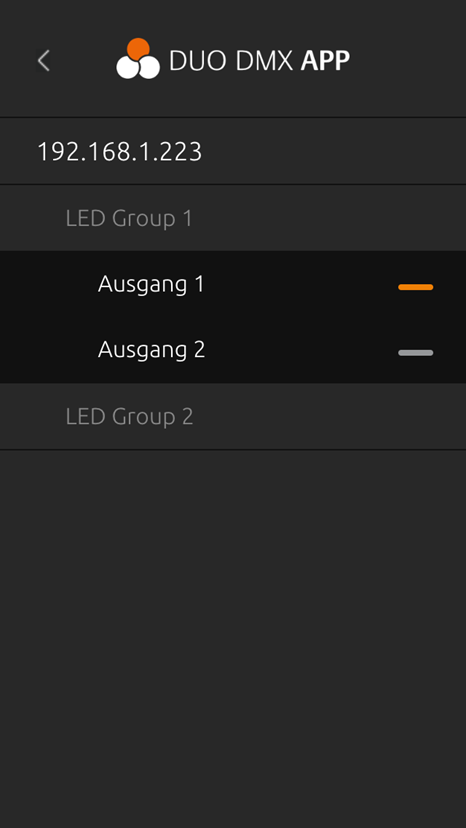Toggle Ausgang 2 output on
The height and width of the screenshot is (828, 466).
pyautogui.click(x=416, y=353)
